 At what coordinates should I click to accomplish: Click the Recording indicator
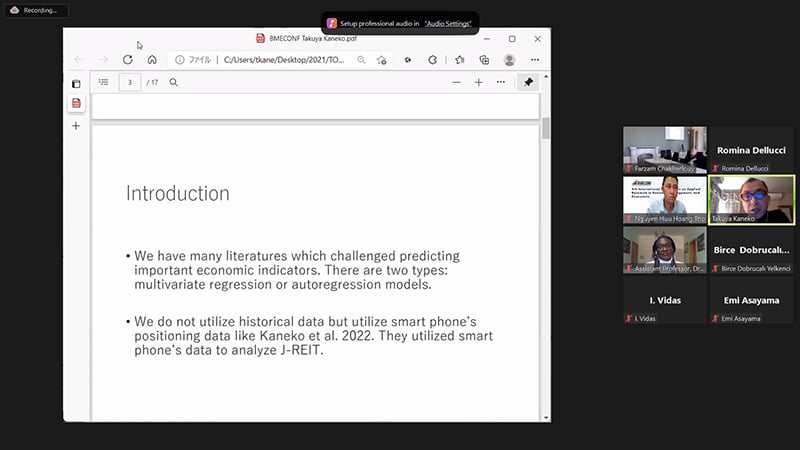pyautogui.click(x=35, y=10)
